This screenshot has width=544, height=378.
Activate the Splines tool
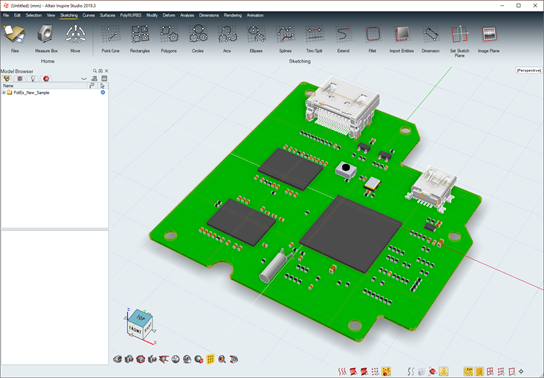tap(285, 38)
